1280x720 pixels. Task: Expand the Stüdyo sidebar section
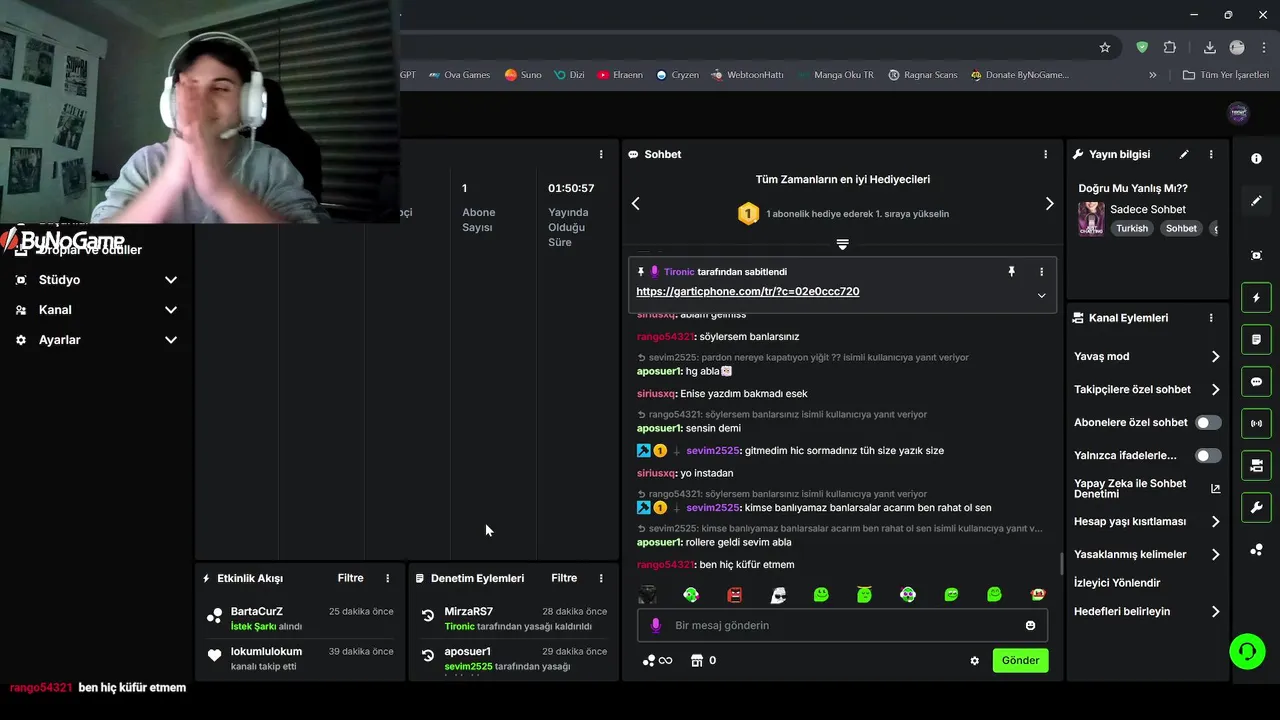96,280
